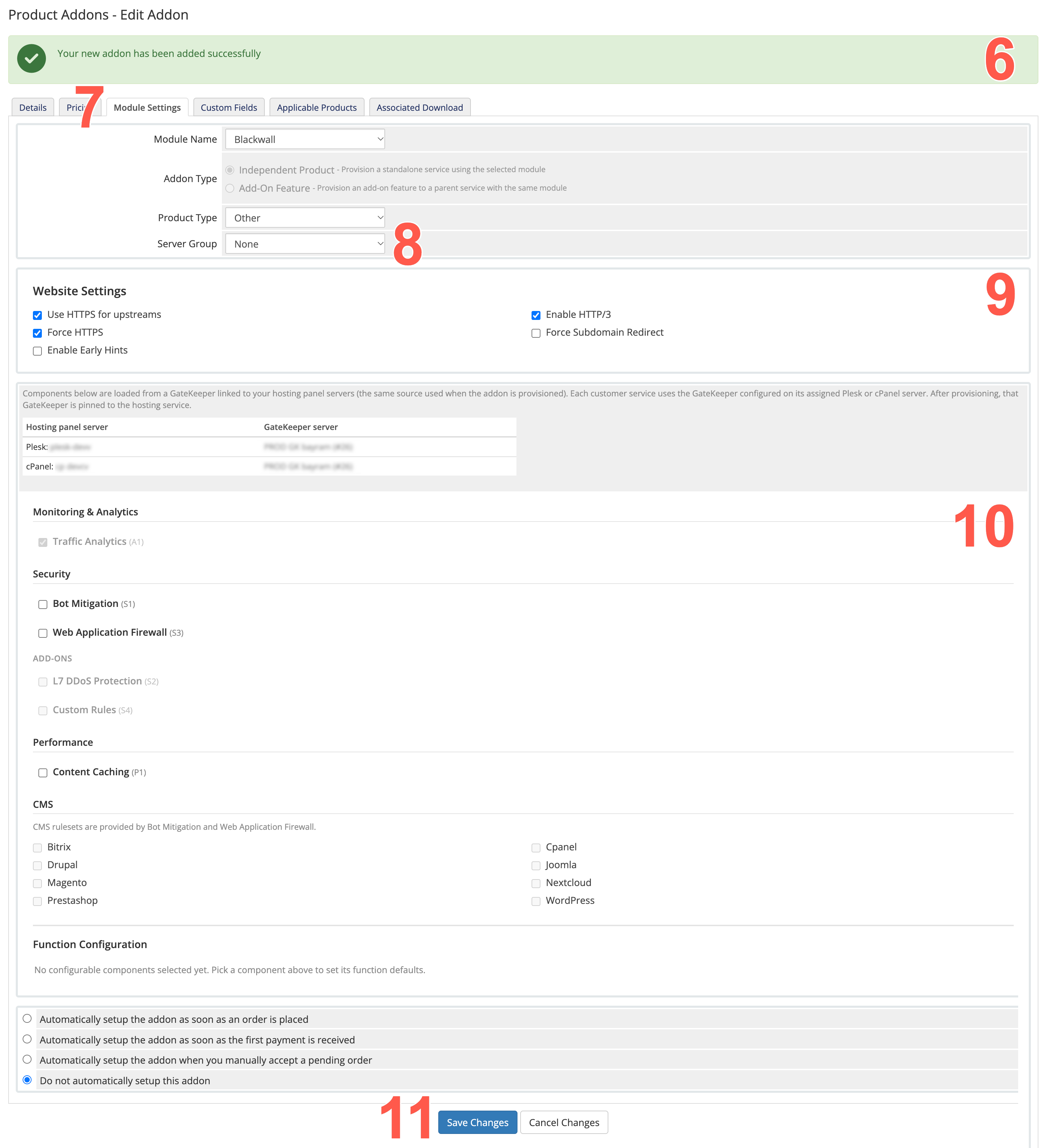
Task: Choose setup when first payment is received
Action: click(x=27, y=1039)
